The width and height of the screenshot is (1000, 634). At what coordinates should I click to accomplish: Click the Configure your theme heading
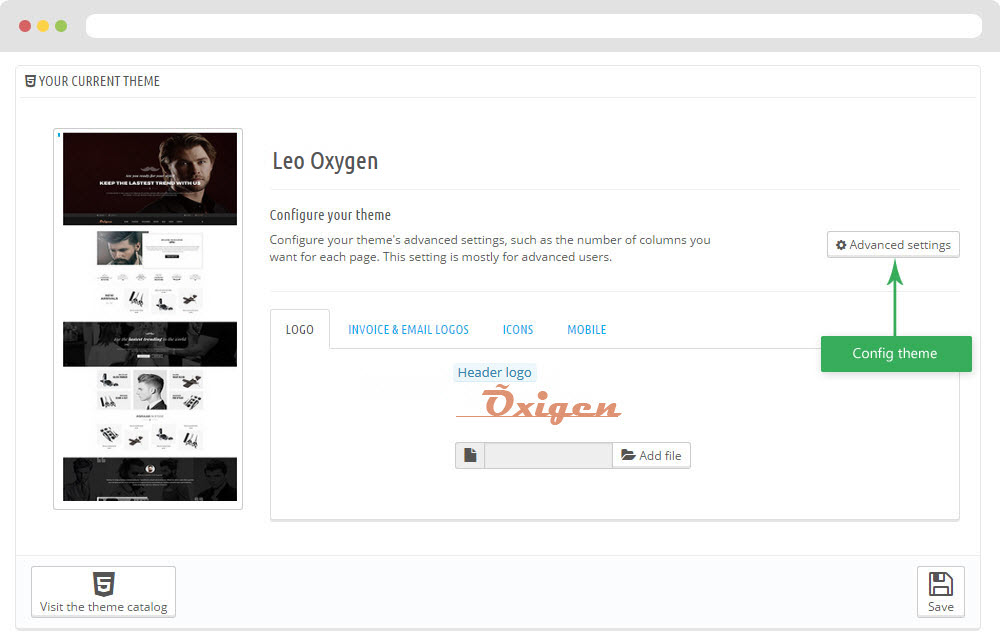[330, 215]
